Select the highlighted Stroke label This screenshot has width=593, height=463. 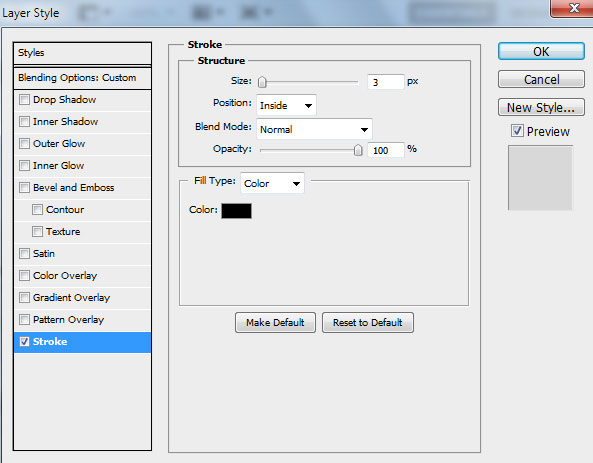coord(50,342)
